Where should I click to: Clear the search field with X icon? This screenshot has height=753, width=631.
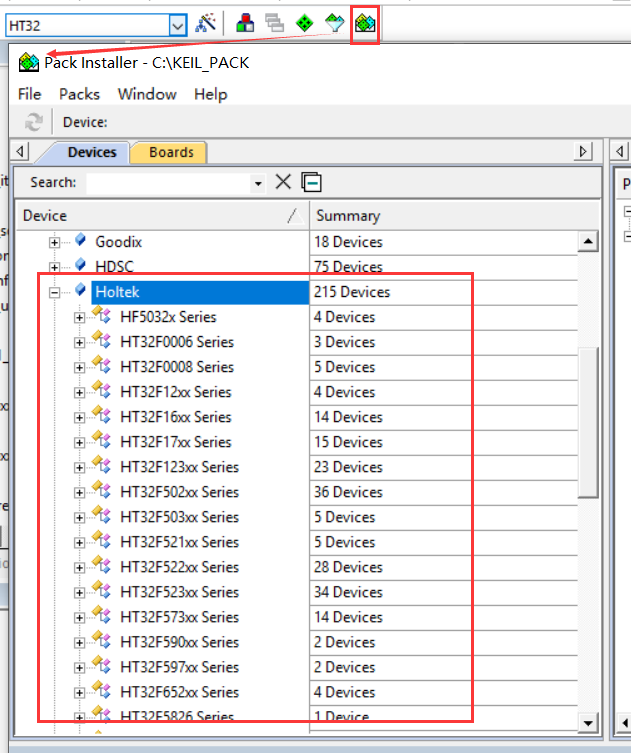(x=283, y=182)
